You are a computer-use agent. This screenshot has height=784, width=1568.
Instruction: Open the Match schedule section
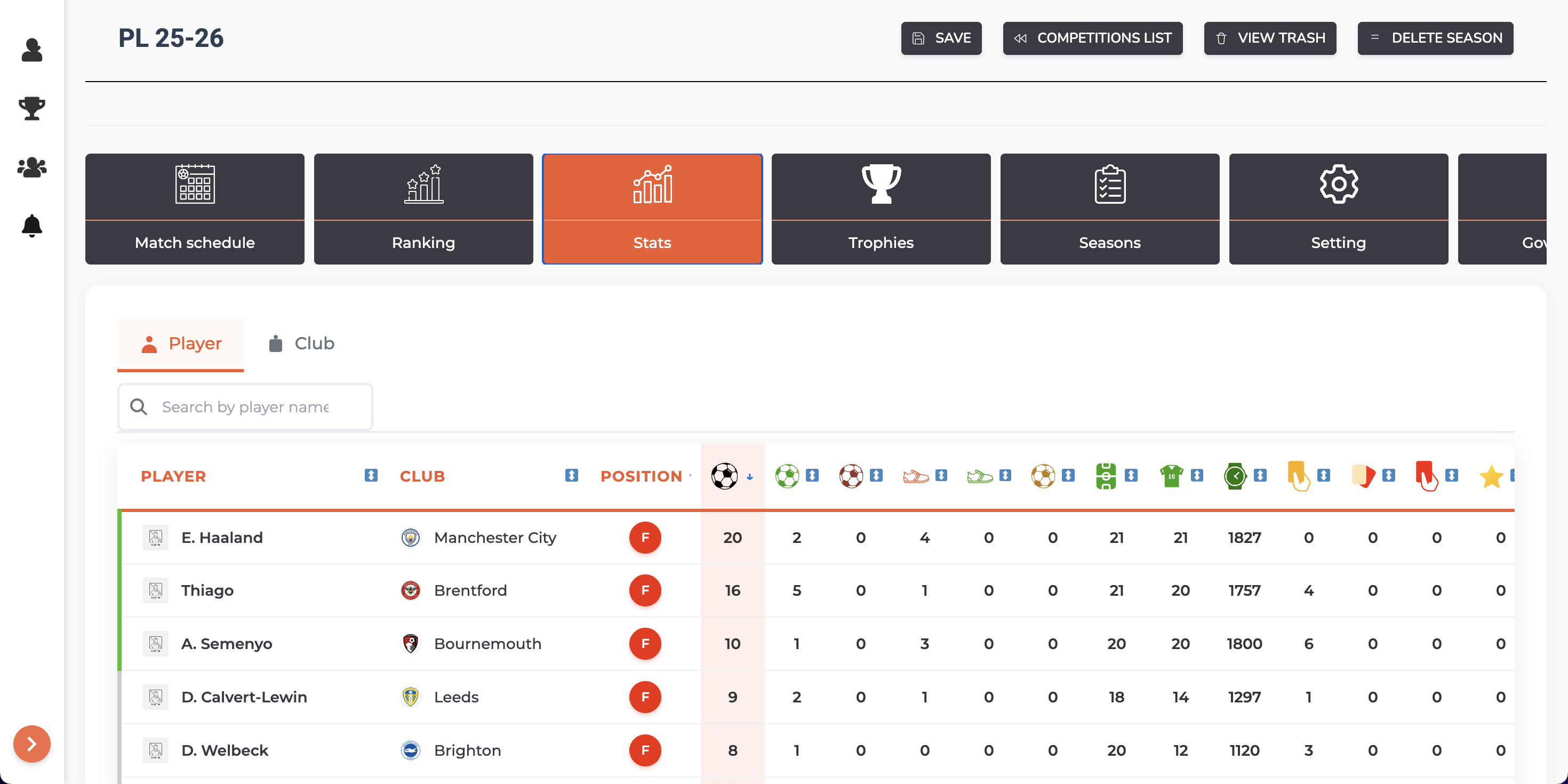pyautogui.click(x=195, y=209)
